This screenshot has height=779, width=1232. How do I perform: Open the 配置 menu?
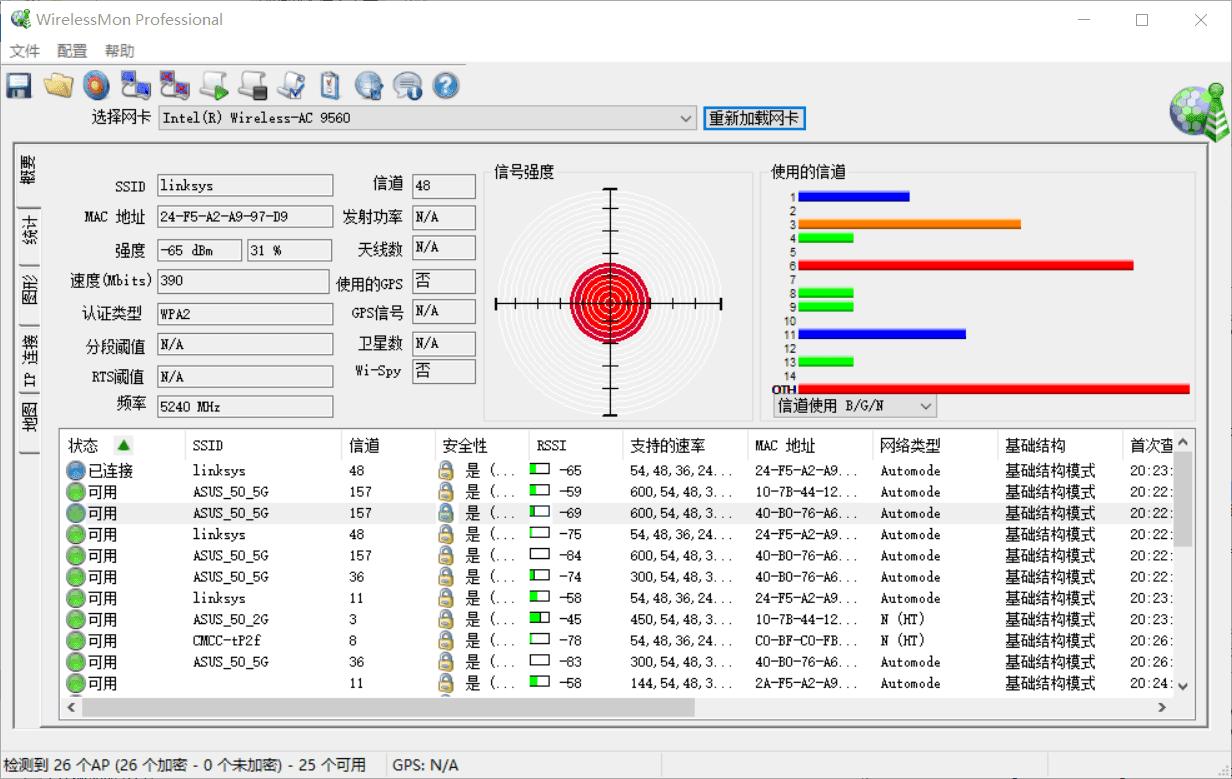coord(71,50)
